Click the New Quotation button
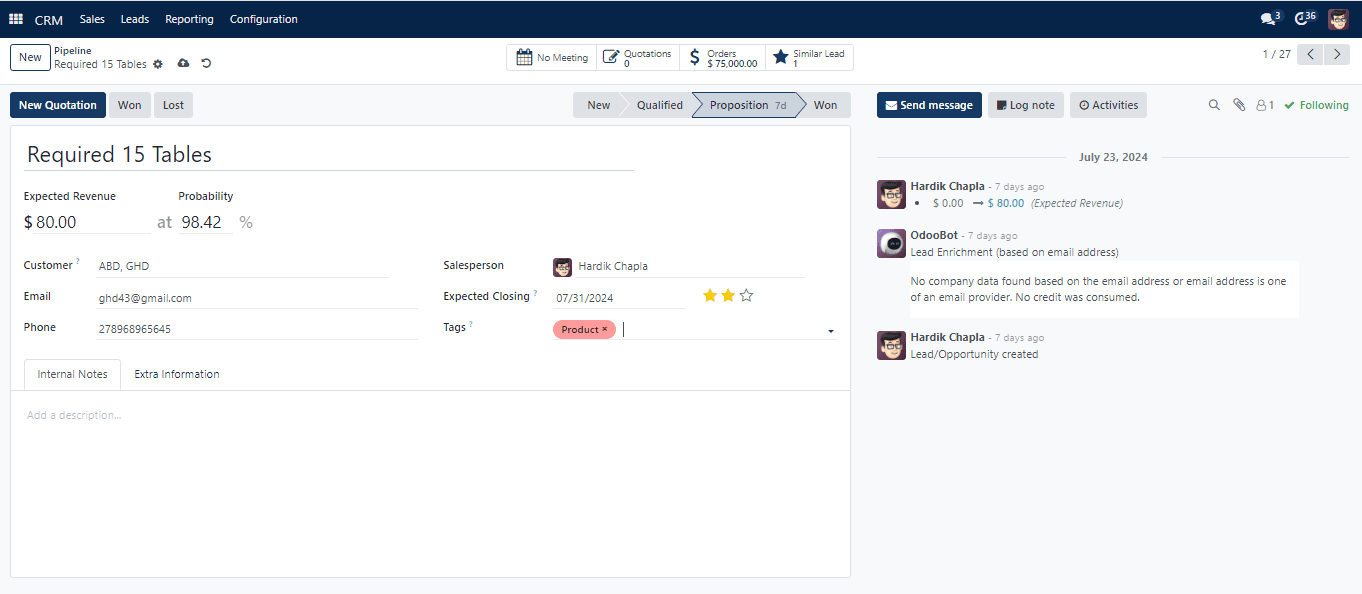 tap(58, 105)
